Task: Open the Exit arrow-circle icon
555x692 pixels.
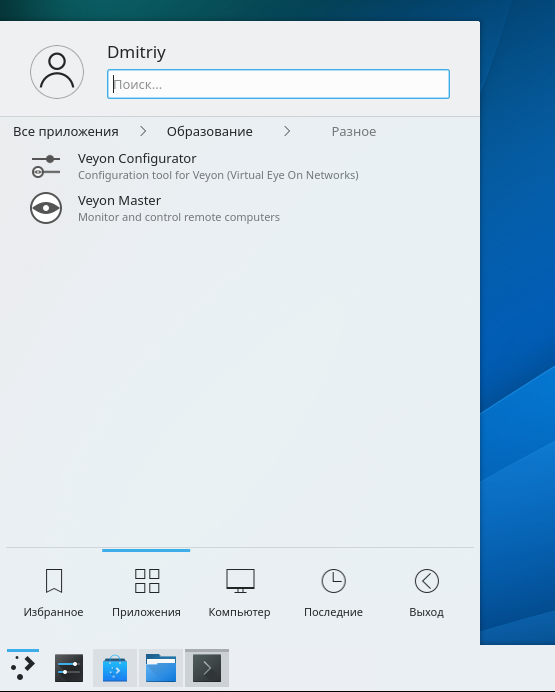Action: click(x=427, y=580)
